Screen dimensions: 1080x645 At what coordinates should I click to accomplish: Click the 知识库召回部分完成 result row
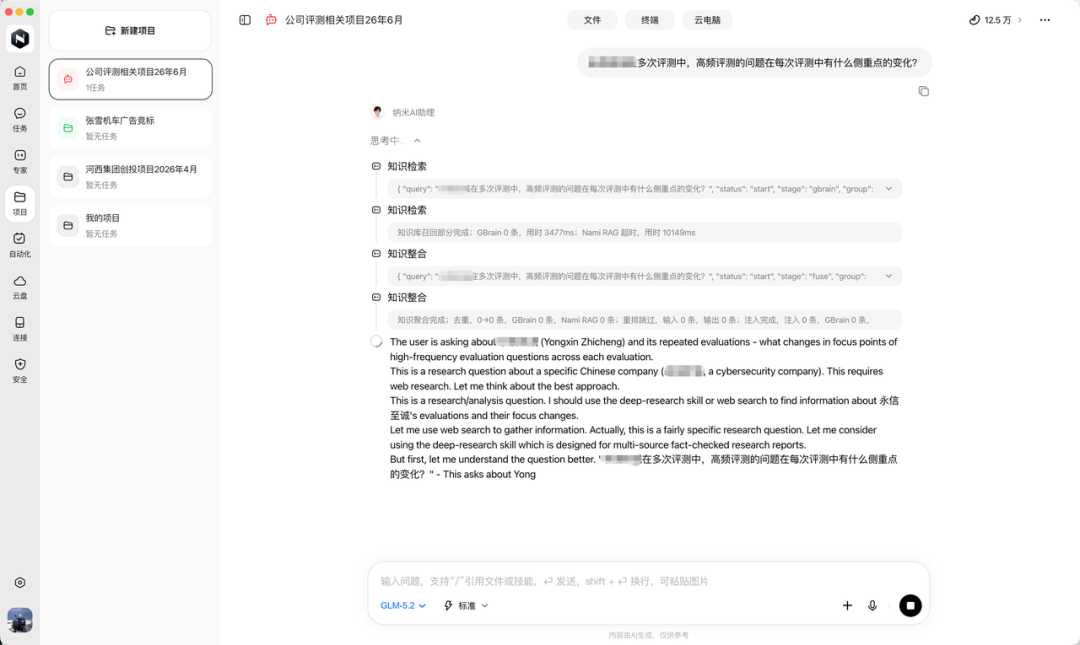pos(645,232)
